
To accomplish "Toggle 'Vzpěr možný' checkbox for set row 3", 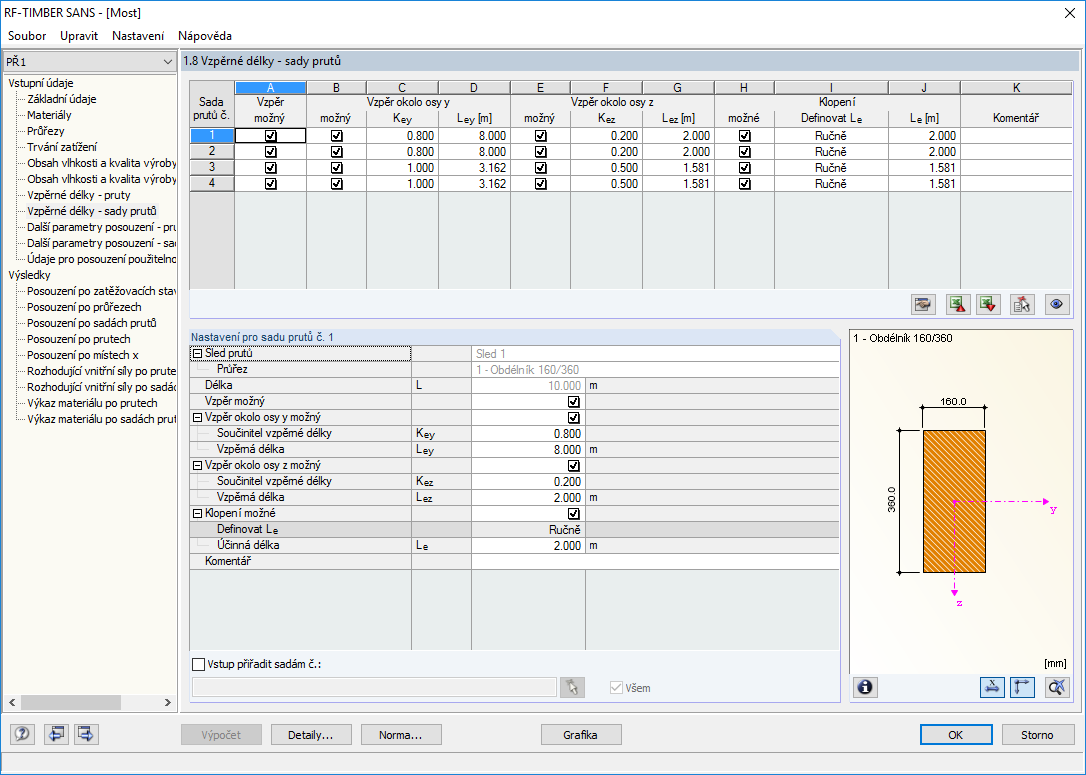I will click(270, 168).
